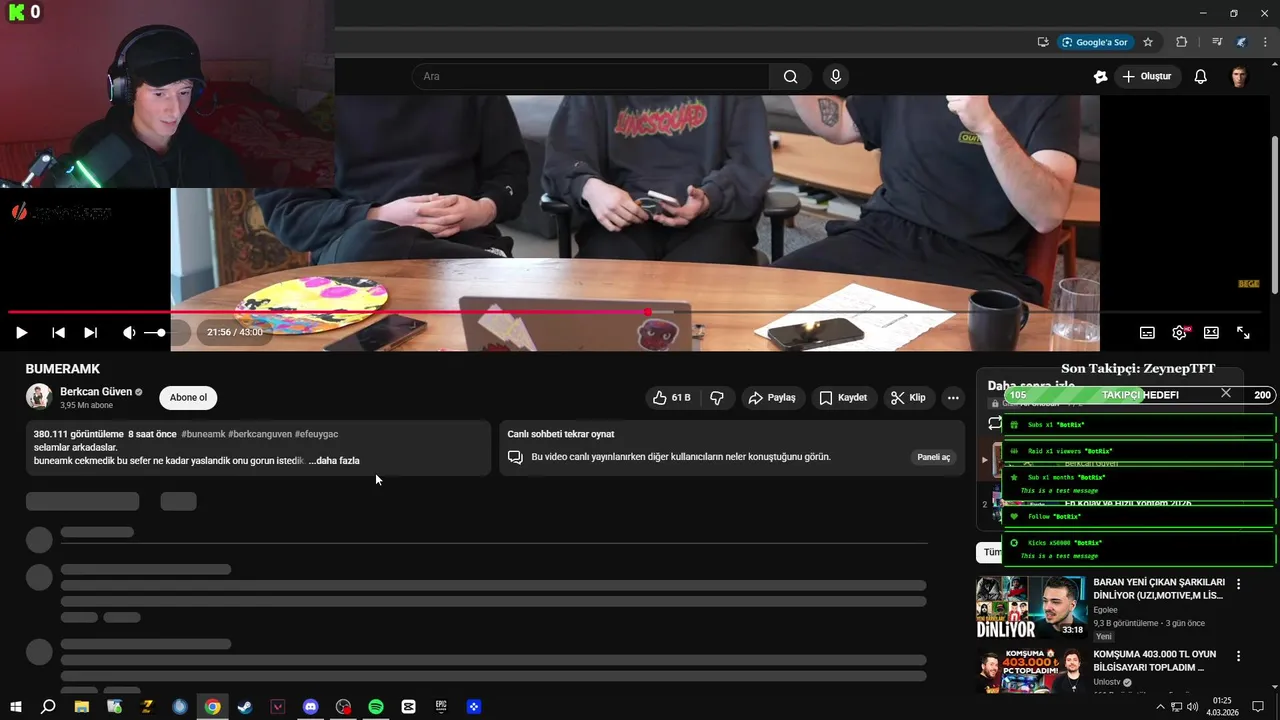Open KOMŞUMA 403.000 TL video title

point(1155,661)
